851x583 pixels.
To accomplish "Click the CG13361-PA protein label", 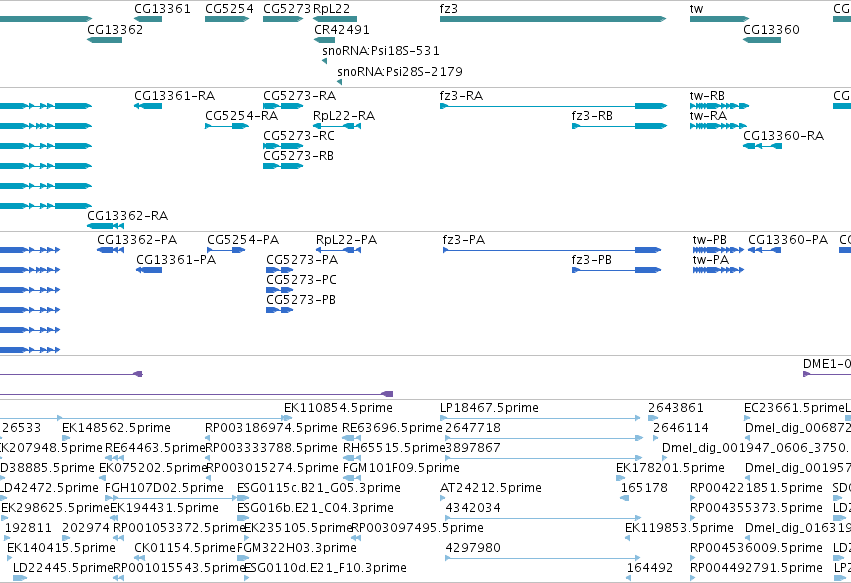I will click(x=176, y=260).
